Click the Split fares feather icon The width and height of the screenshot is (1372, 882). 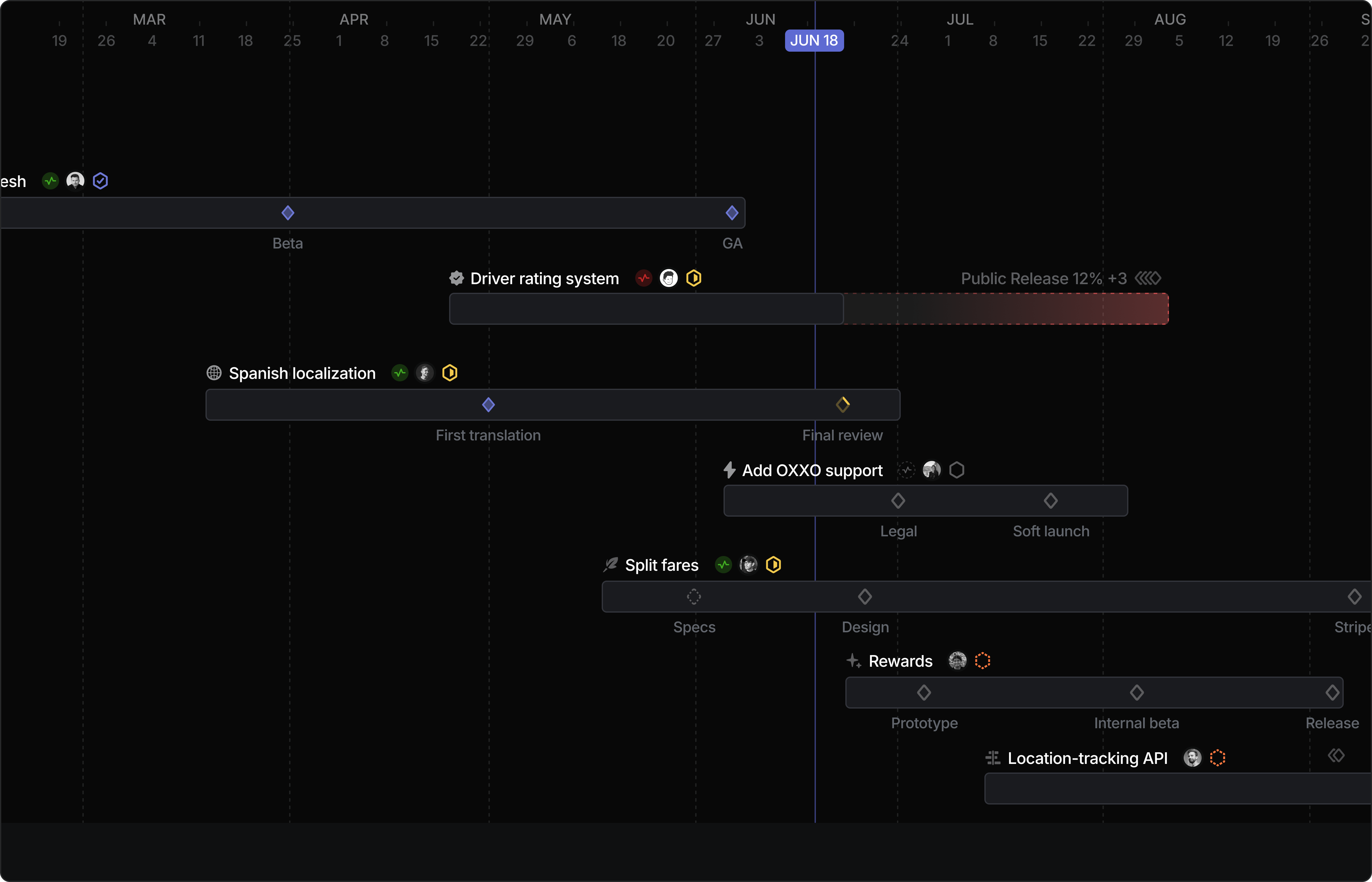tap(611, 565)
